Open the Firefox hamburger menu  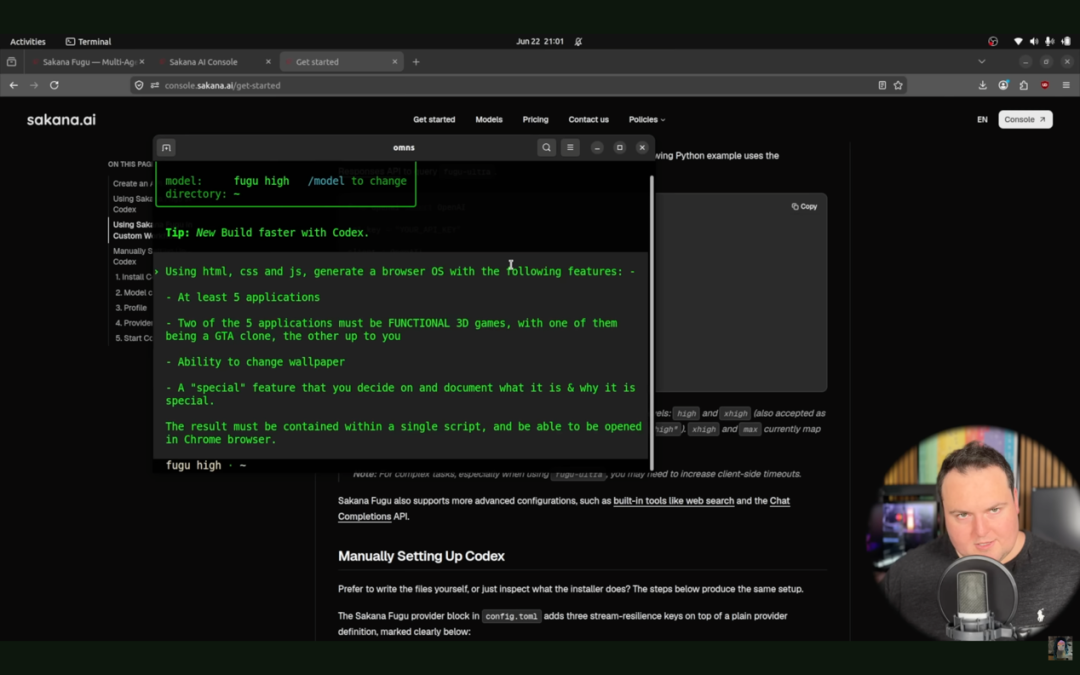coord(1066,85)
